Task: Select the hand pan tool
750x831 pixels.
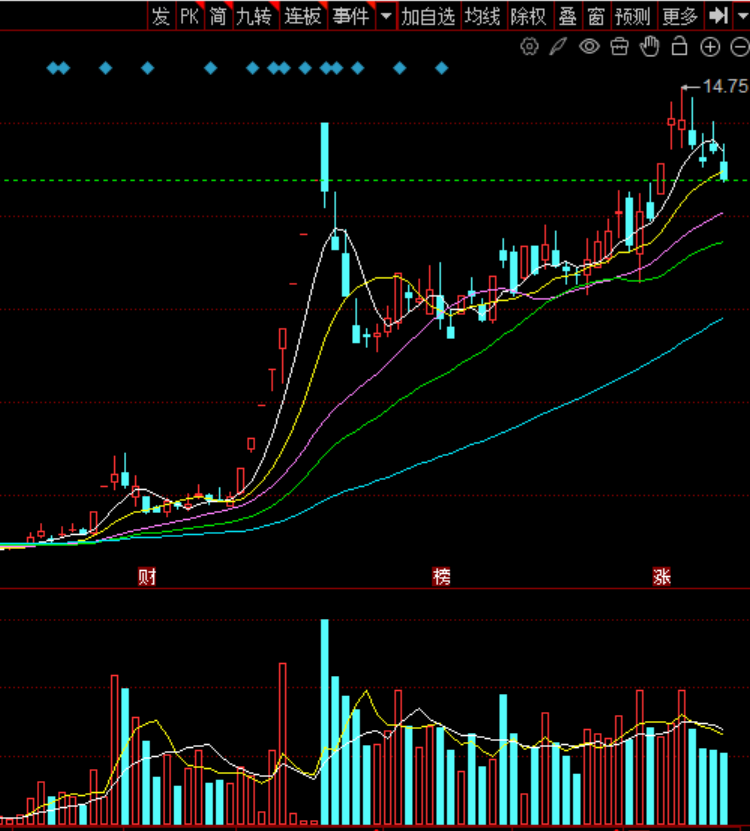Action: pos(649,46)
